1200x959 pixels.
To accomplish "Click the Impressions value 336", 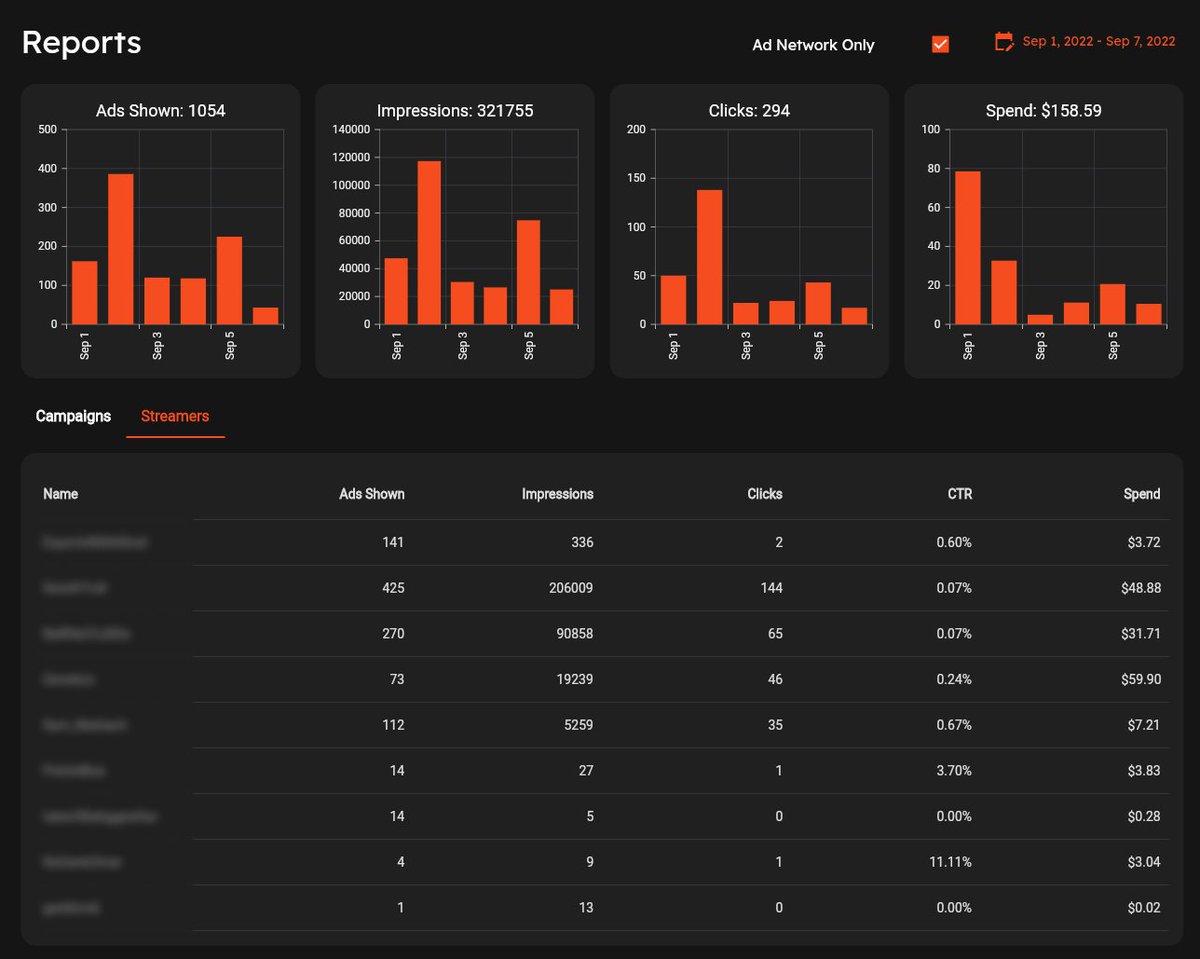I will 582,542.
